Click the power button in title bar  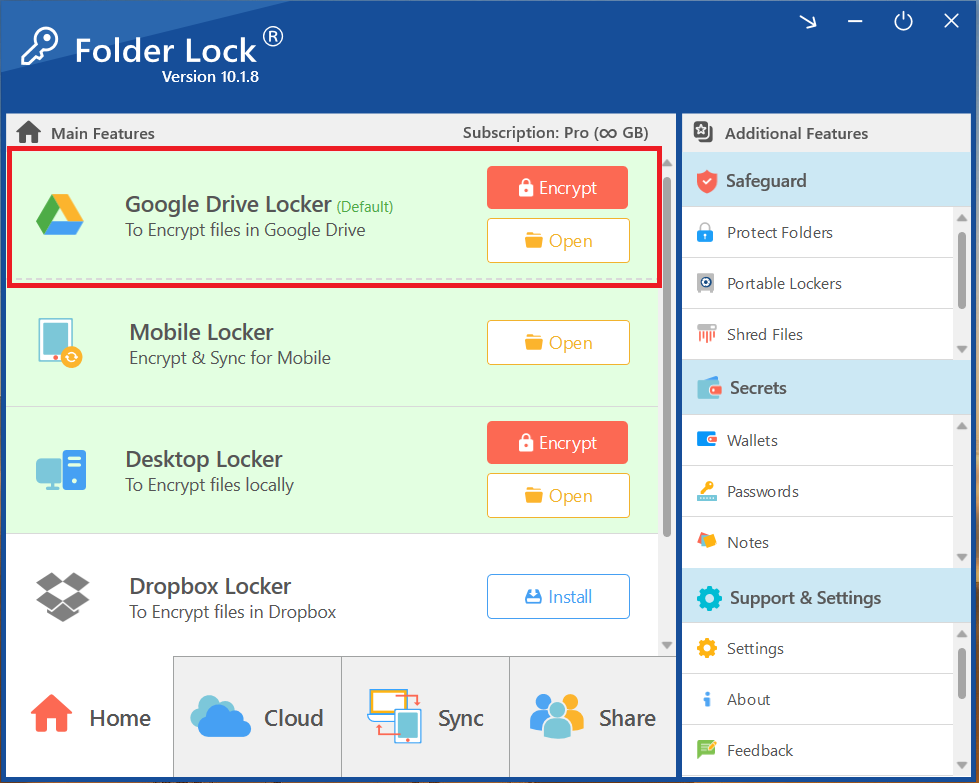tap(903, 22)
